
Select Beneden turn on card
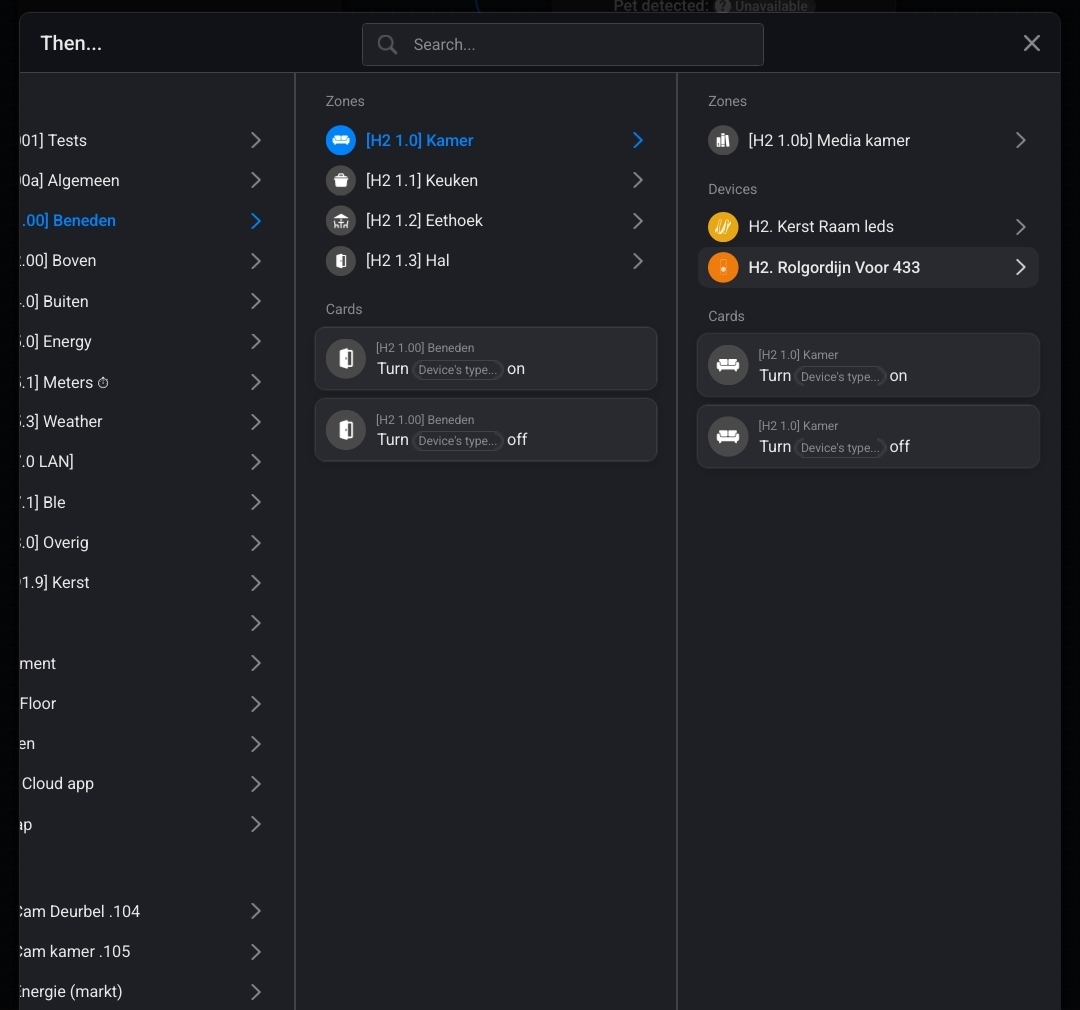(x=485, y=359)
